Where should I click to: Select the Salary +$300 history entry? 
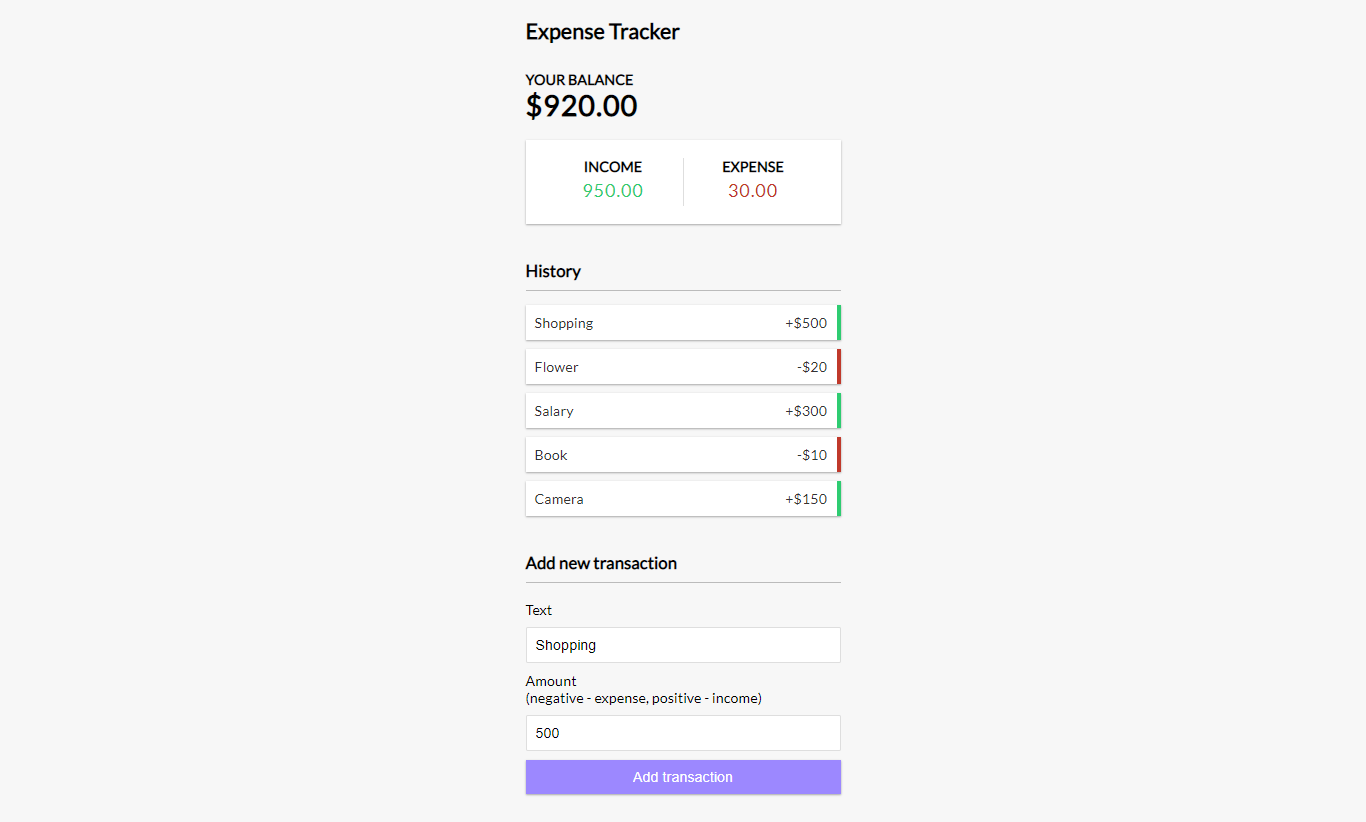(x=683, y=410)
